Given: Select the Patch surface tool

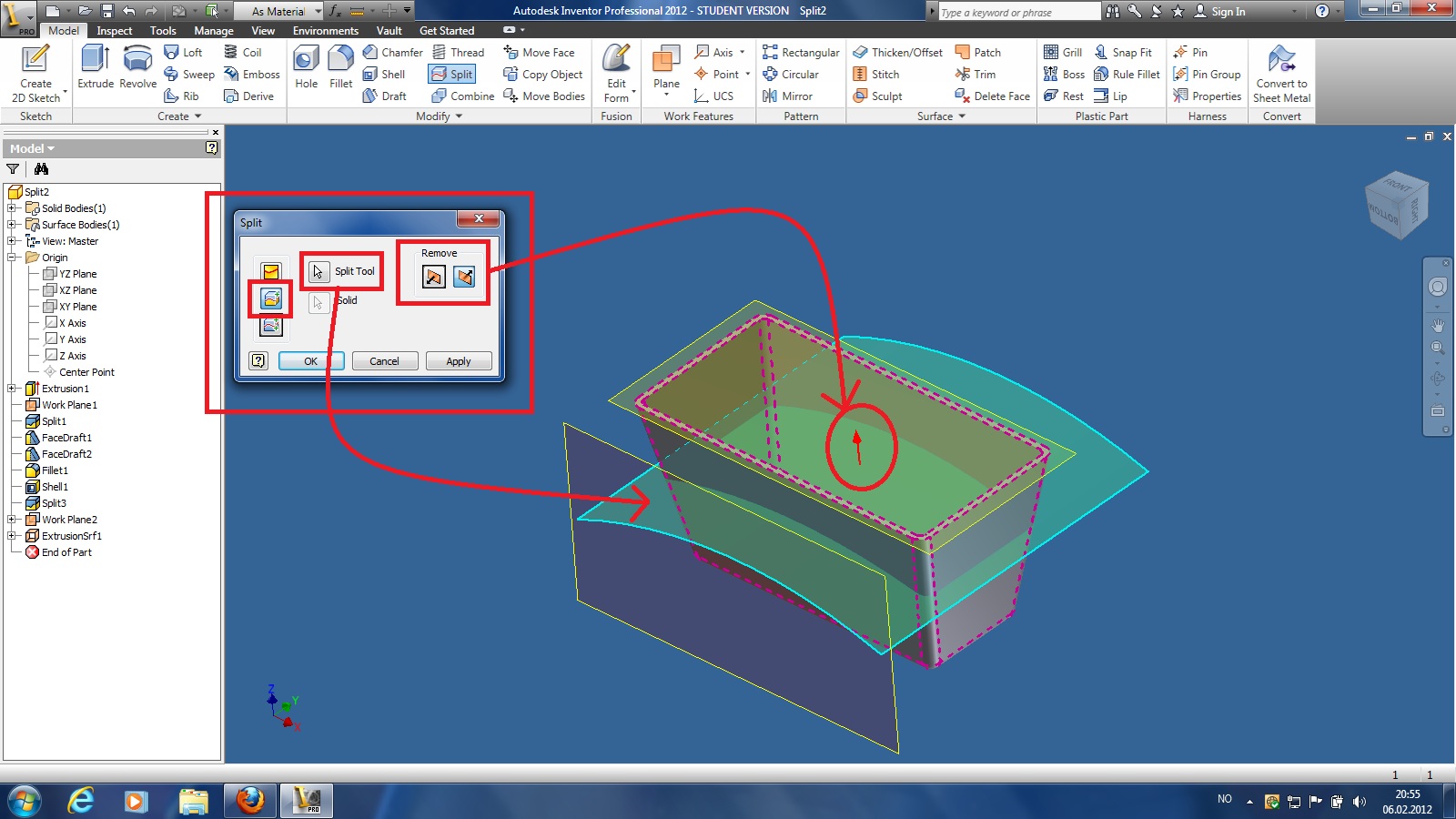Looking at the screenshot, I should [x=978, y=53].
